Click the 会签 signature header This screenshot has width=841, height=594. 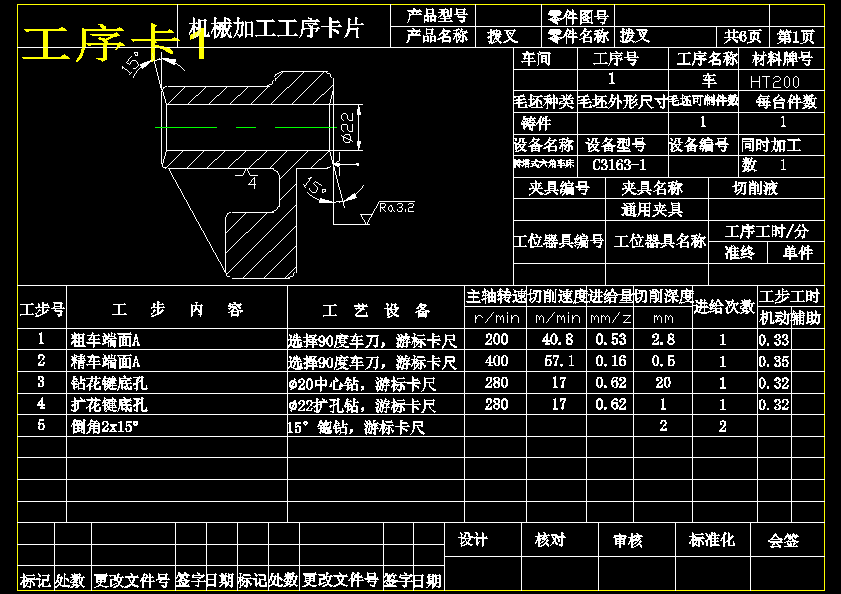(x=783, y=540)
